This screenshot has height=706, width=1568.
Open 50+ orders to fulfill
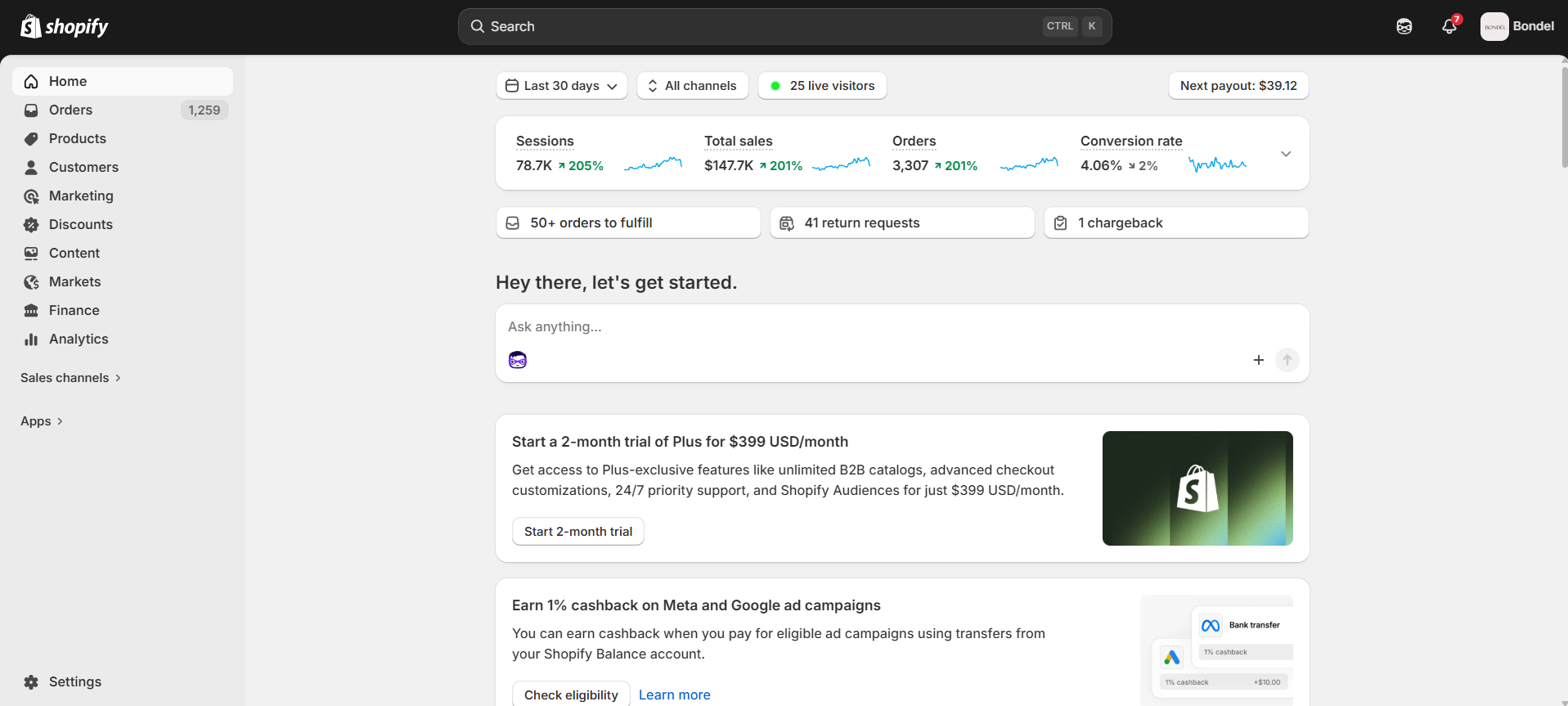tap(628, 223)
